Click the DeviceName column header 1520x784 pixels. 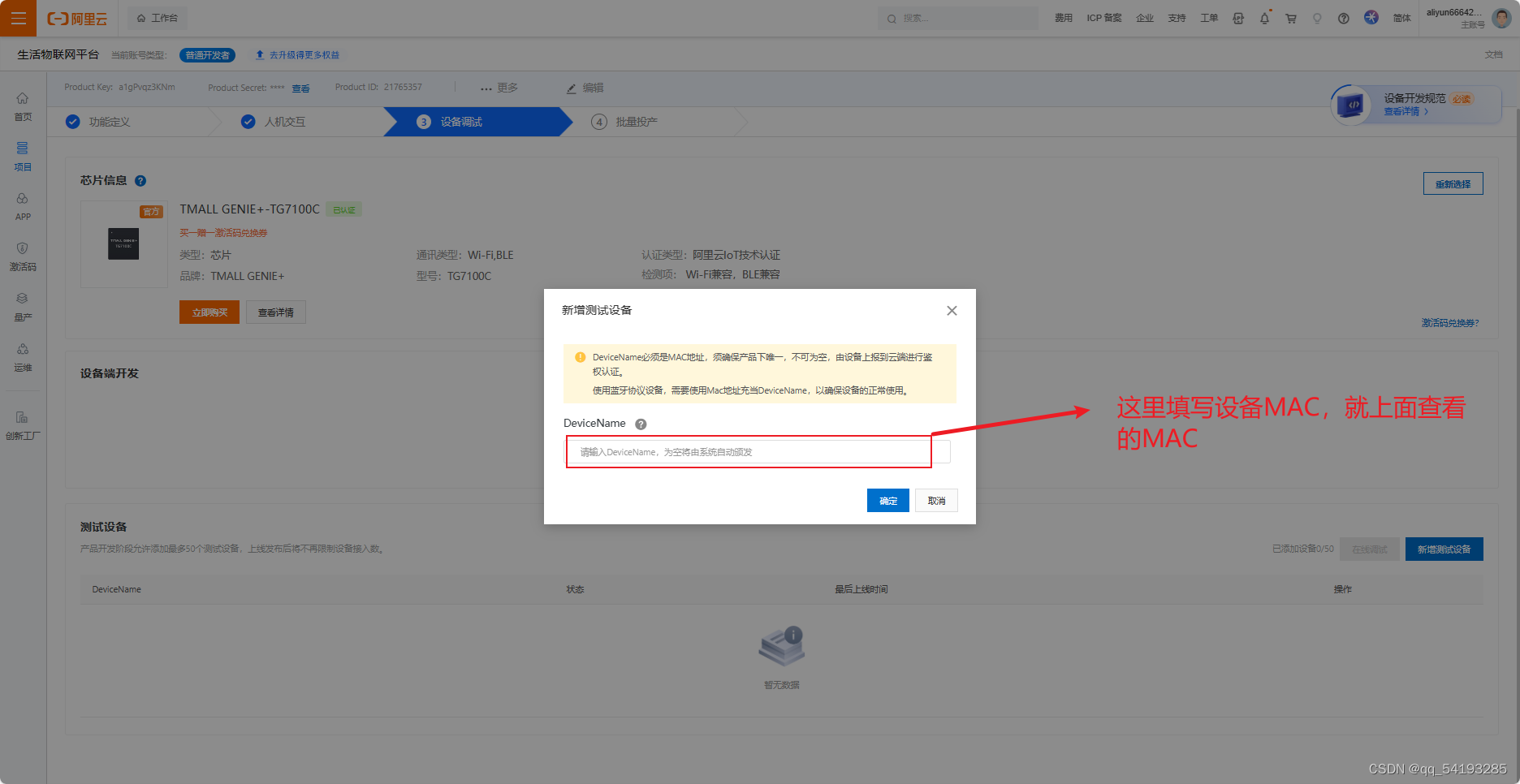117,589
